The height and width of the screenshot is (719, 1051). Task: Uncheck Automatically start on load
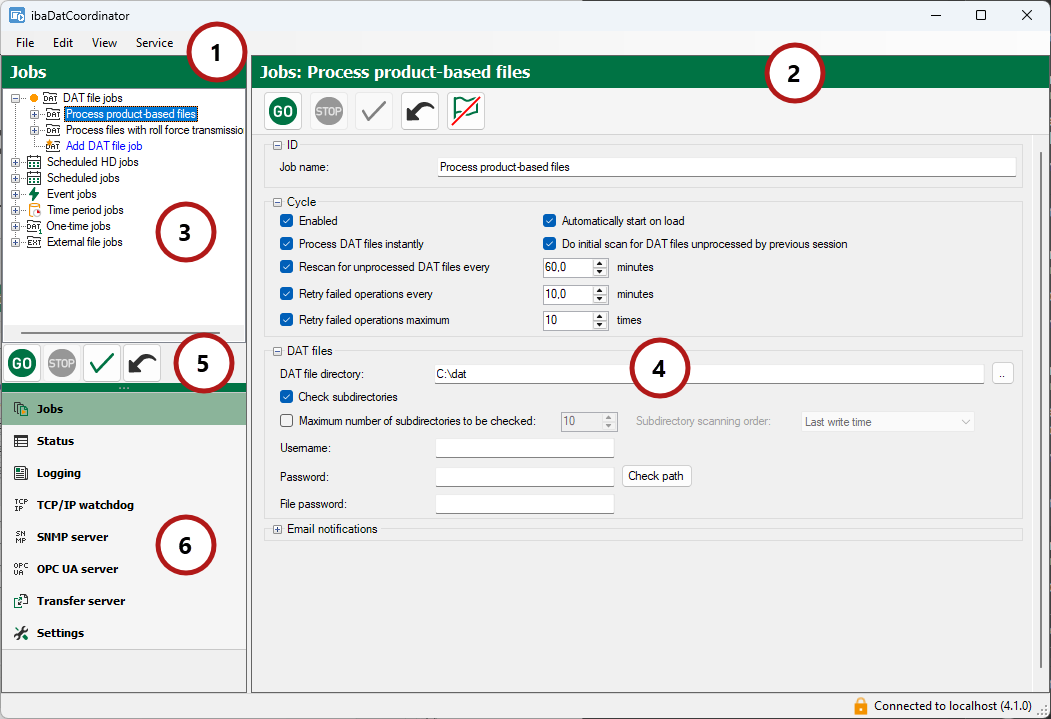(550, 220)
